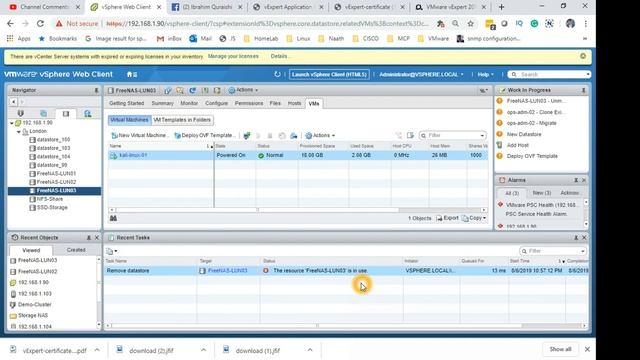The width and height of the screenshot is (640, 360).
Task: Click the Manage your licenses link
Action: coord(233,56)
